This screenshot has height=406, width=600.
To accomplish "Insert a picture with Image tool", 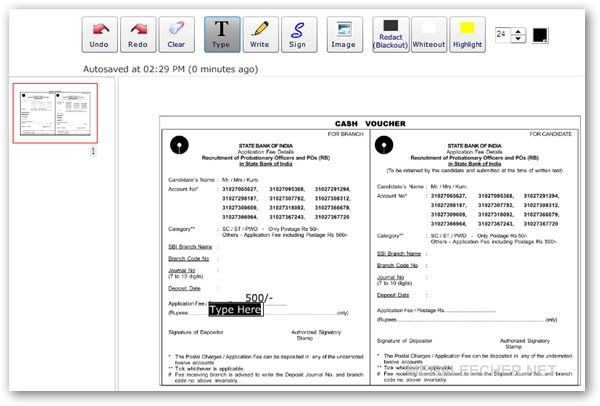I will (x=344, y=34).
